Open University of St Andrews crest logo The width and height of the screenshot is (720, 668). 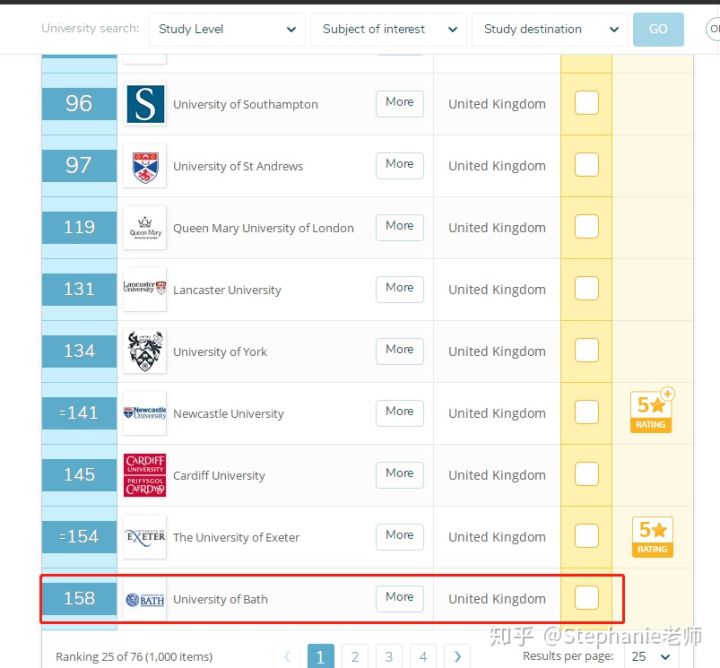click(x=145, y=166)
